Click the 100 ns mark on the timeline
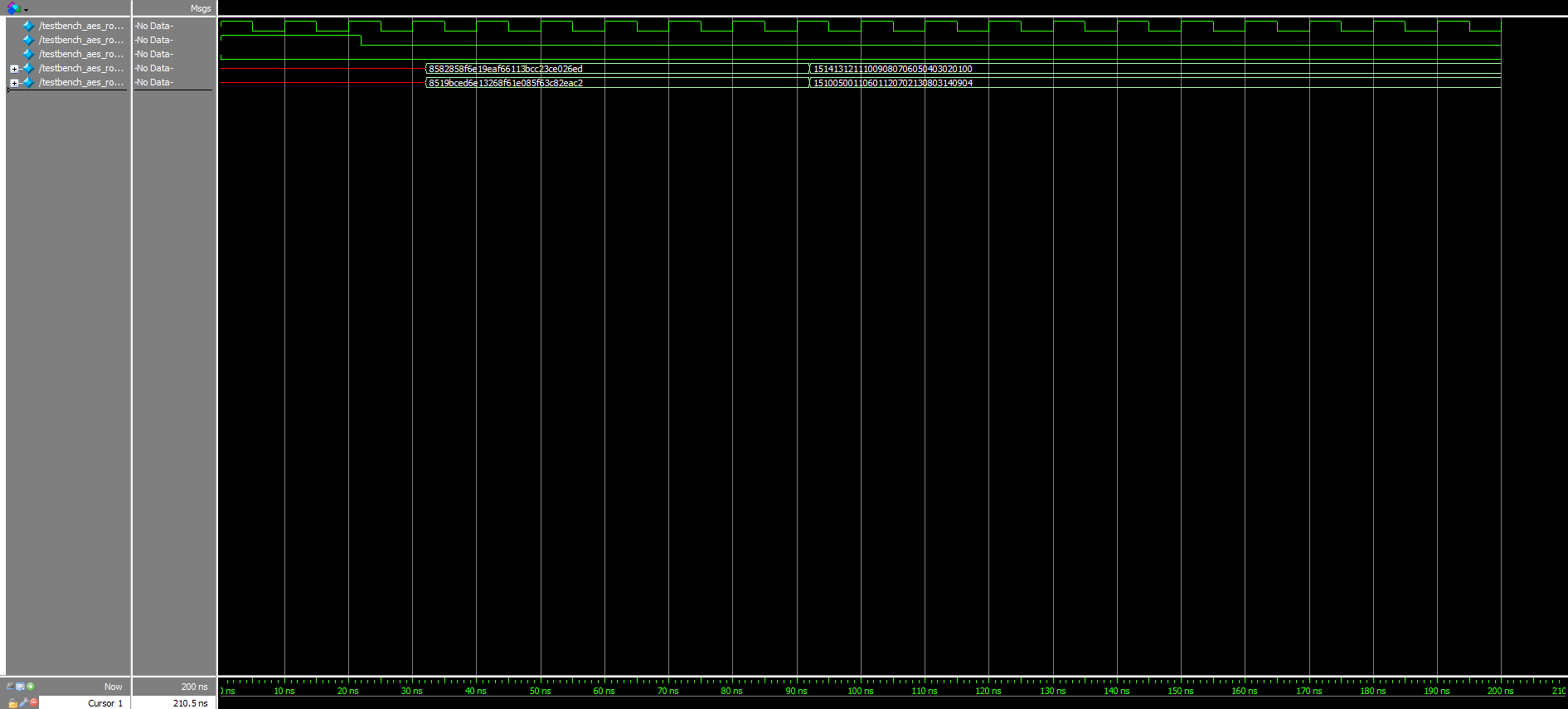The image size is (1568, 709). [x=861, y=690]
